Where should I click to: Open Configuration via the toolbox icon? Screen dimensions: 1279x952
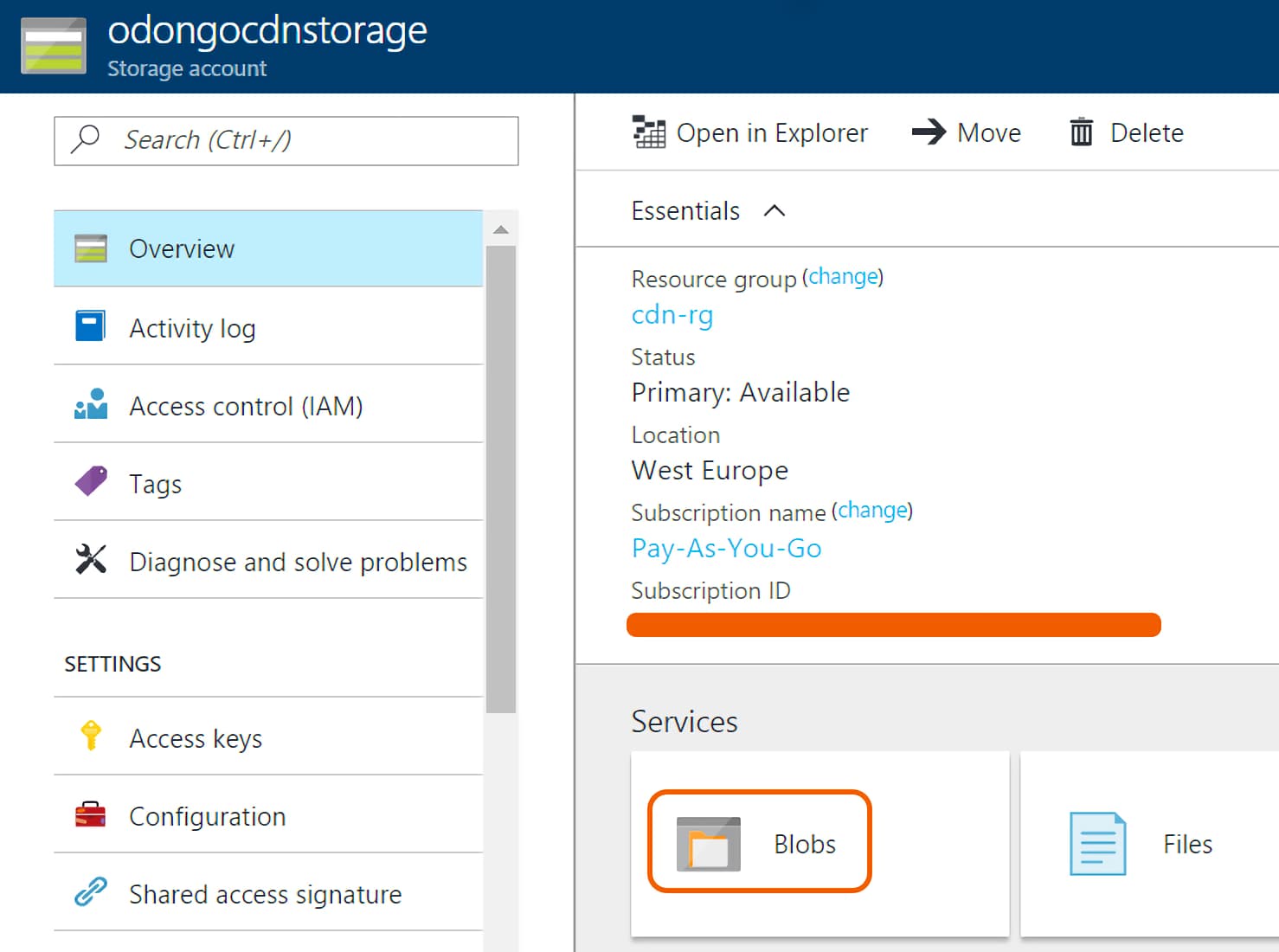[x=90, y=815]
